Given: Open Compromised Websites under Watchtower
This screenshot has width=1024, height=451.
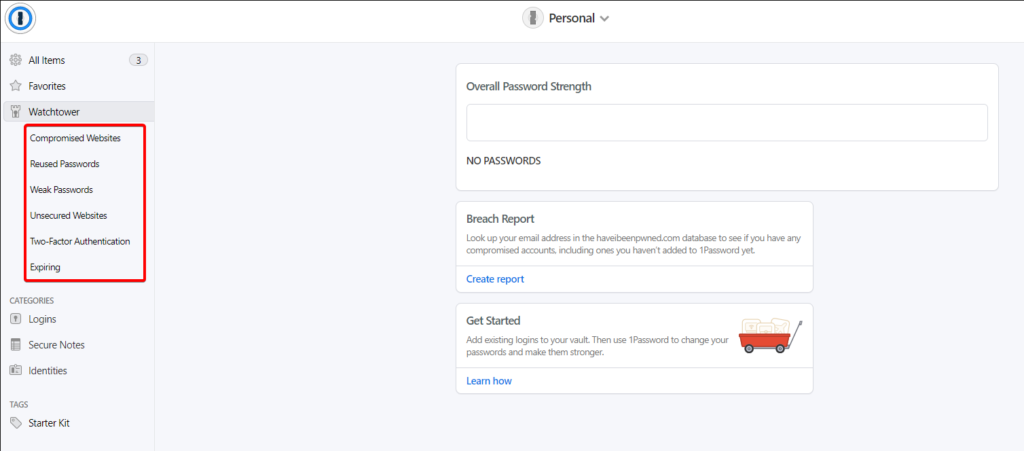Looking at the screenshot, I should [x=75, y=138].
